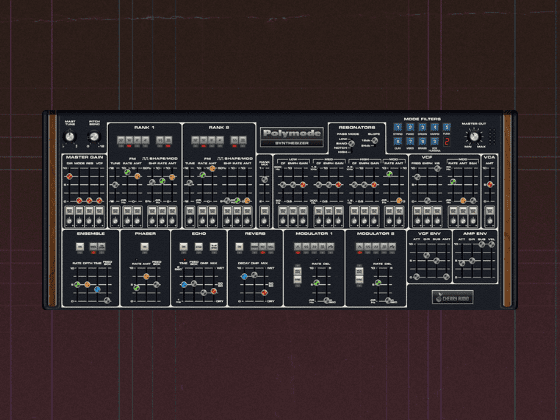The image size is (560, 420).
Task: Click the Master Gain DIR red slider
Action: pyautogui.click(x=69, y=176)
